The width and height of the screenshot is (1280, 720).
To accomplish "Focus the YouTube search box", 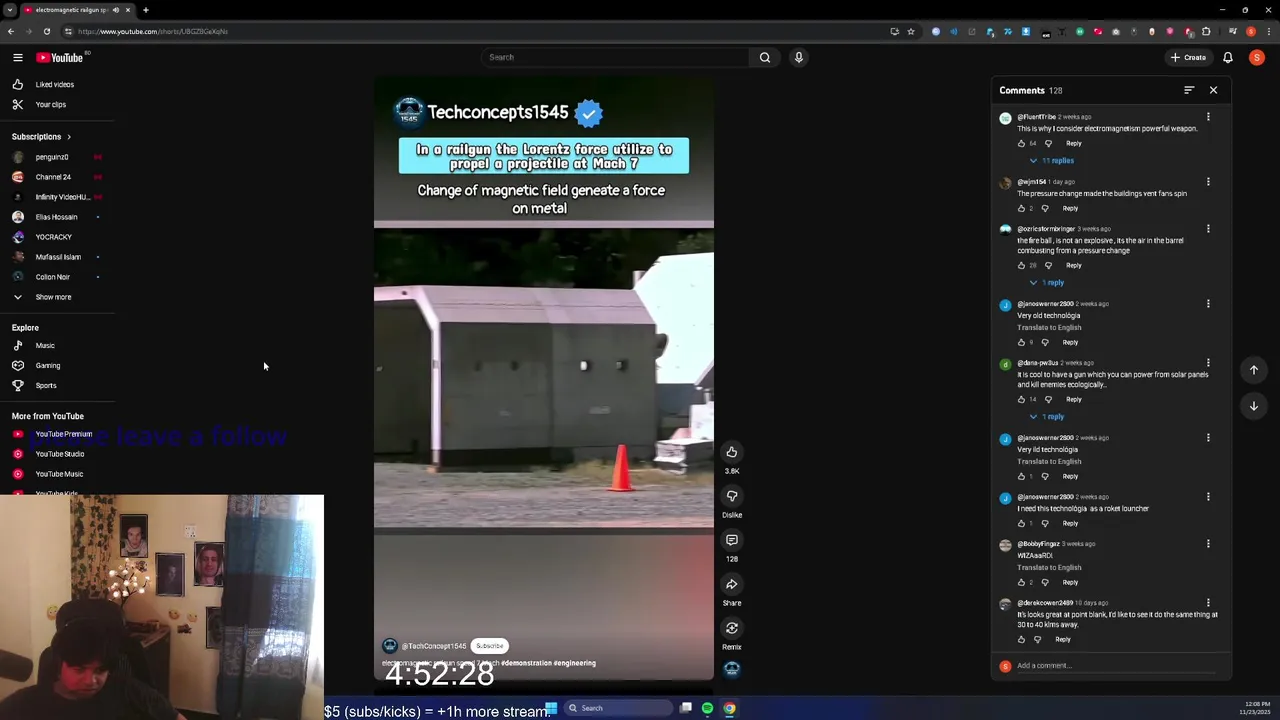I will coord(615,57).
